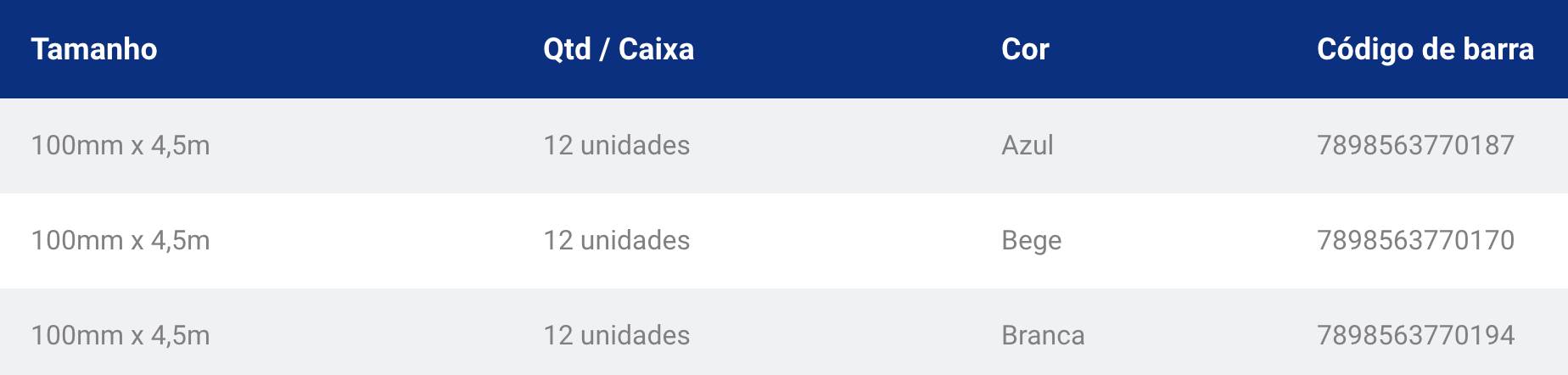Screen dimensions: 1568x375
Task: Click 12 unidades in the Bege row
Action: coord(617,240)
